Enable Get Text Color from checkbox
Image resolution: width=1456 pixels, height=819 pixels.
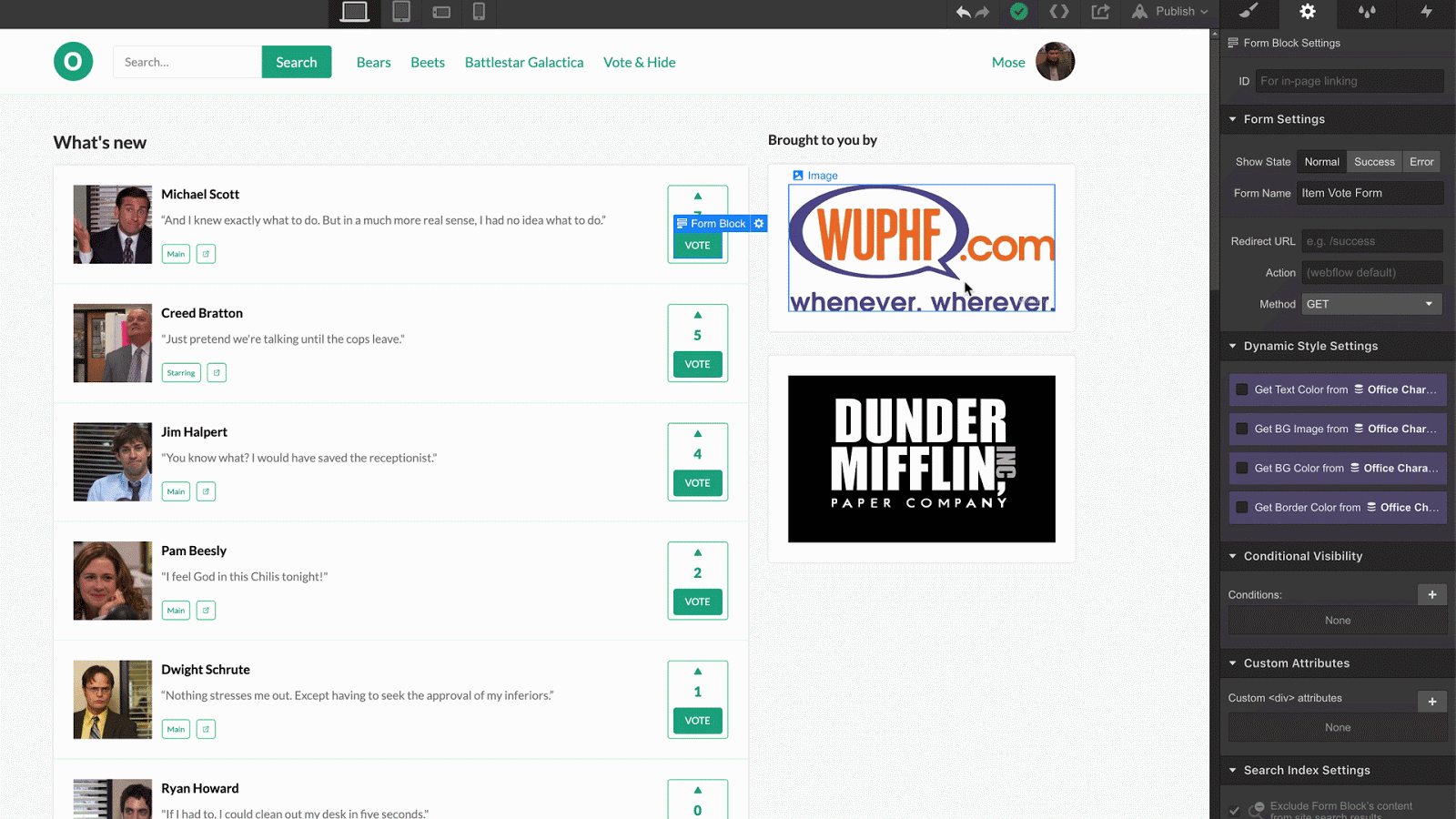click(1241, 389)
